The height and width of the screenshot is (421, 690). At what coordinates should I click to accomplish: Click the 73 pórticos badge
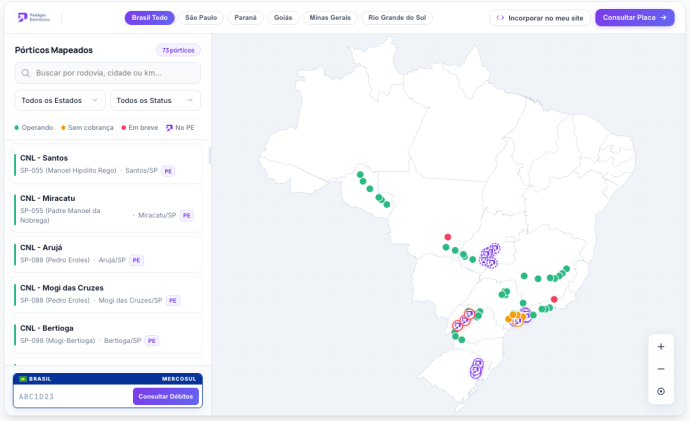tap(178, 50)
